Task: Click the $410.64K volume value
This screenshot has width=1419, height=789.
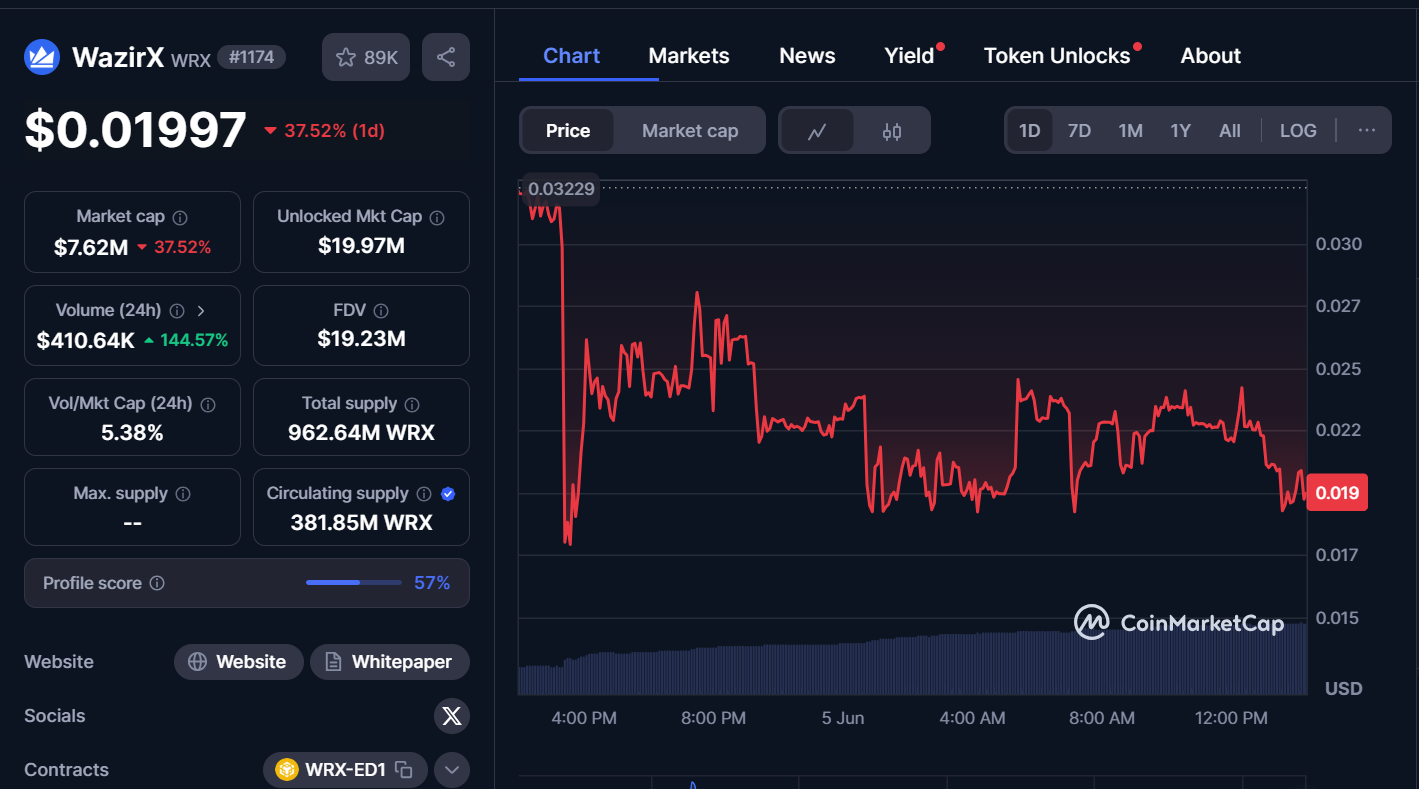Action: click(x=86, y=341)
